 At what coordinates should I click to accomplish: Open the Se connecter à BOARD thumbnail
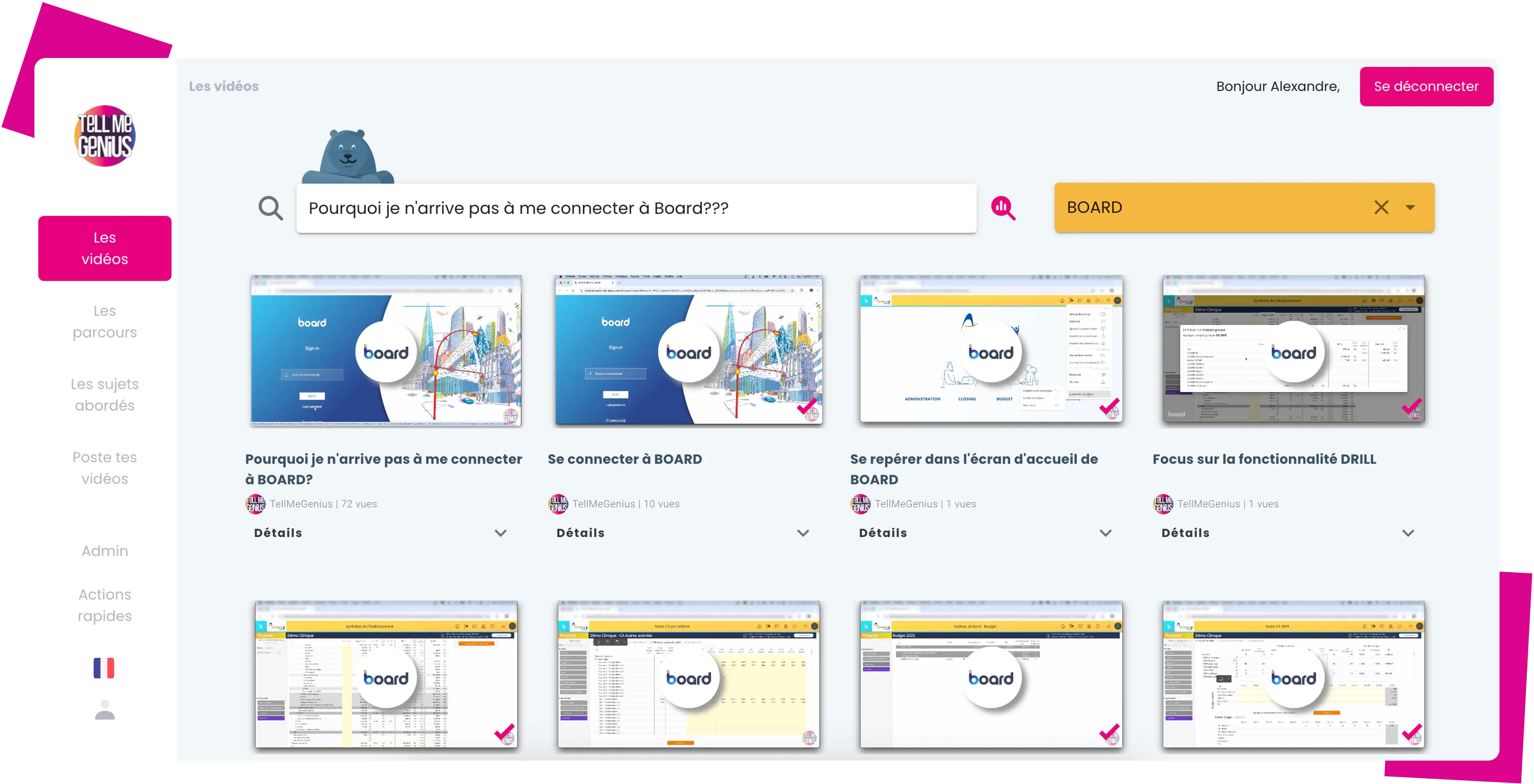[688, 351]
